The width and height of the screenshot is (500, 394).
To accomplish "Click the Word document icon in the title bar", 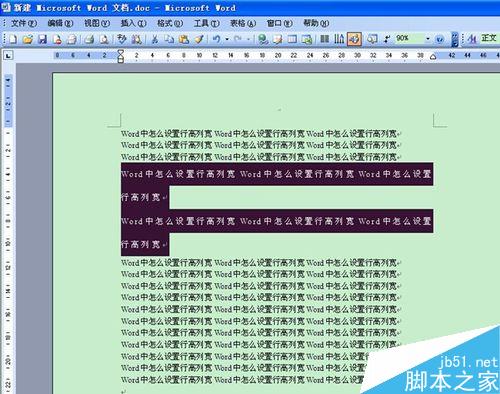I will 6,7.
